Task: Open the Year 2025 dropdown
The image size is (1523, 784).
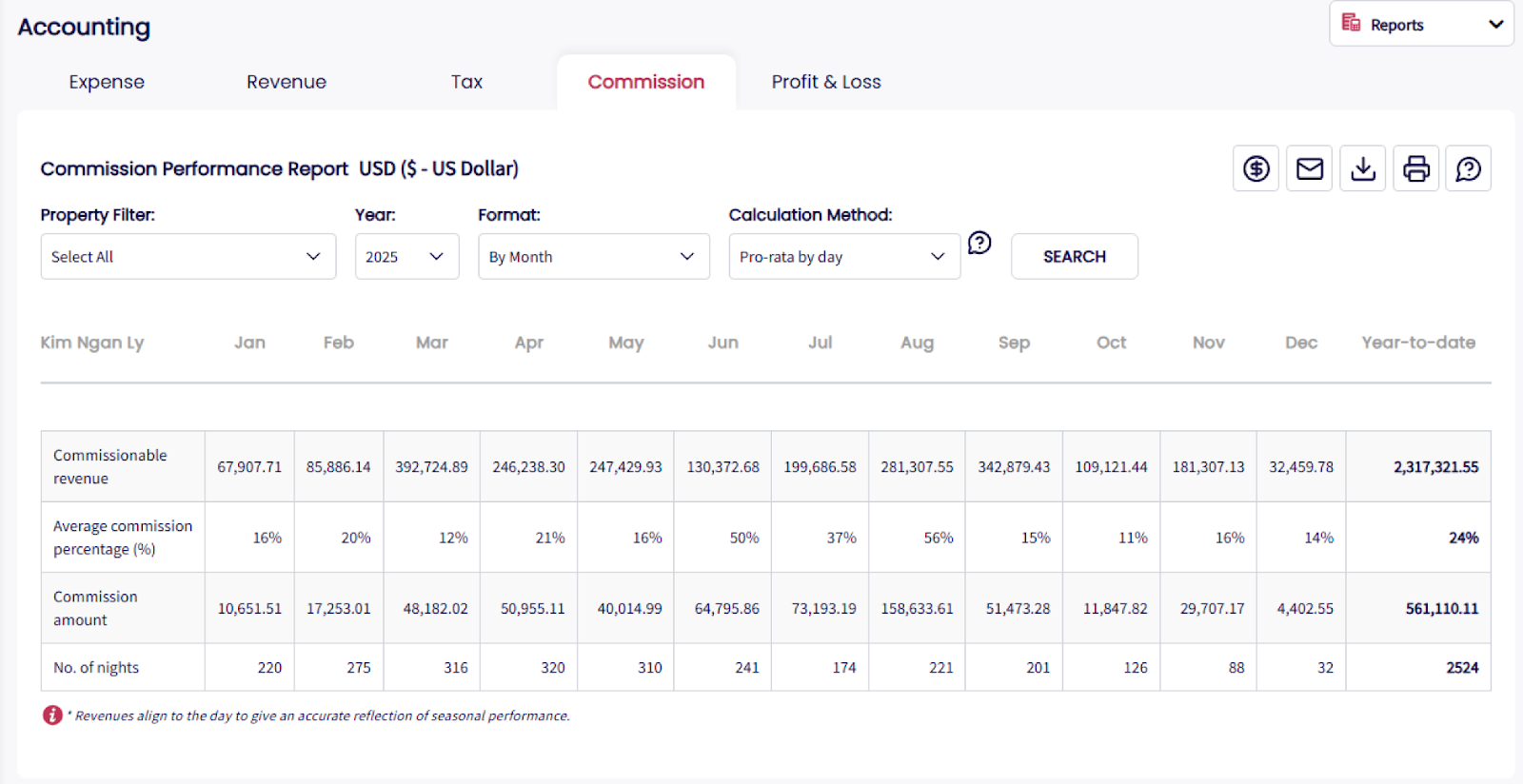Action: click(x=406, y=257)
